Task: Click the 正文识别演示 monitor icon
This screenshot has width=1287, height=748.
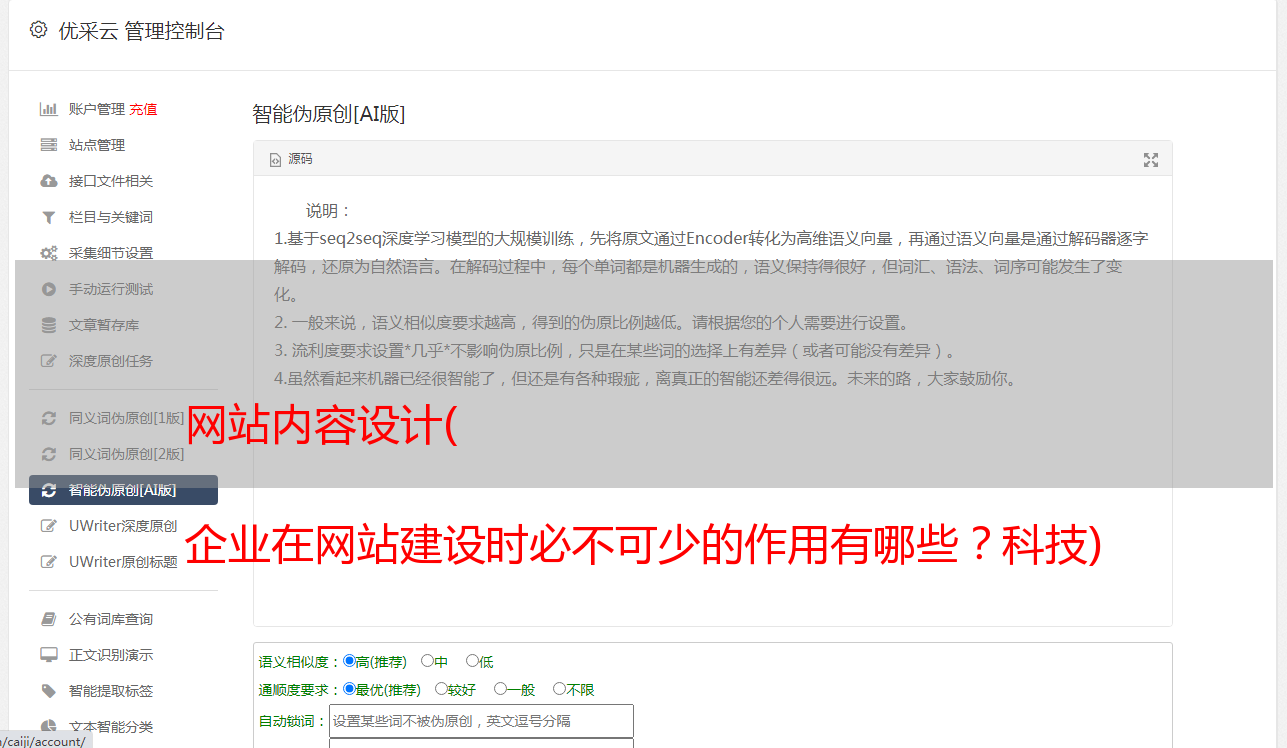Action: pos(48,655)
